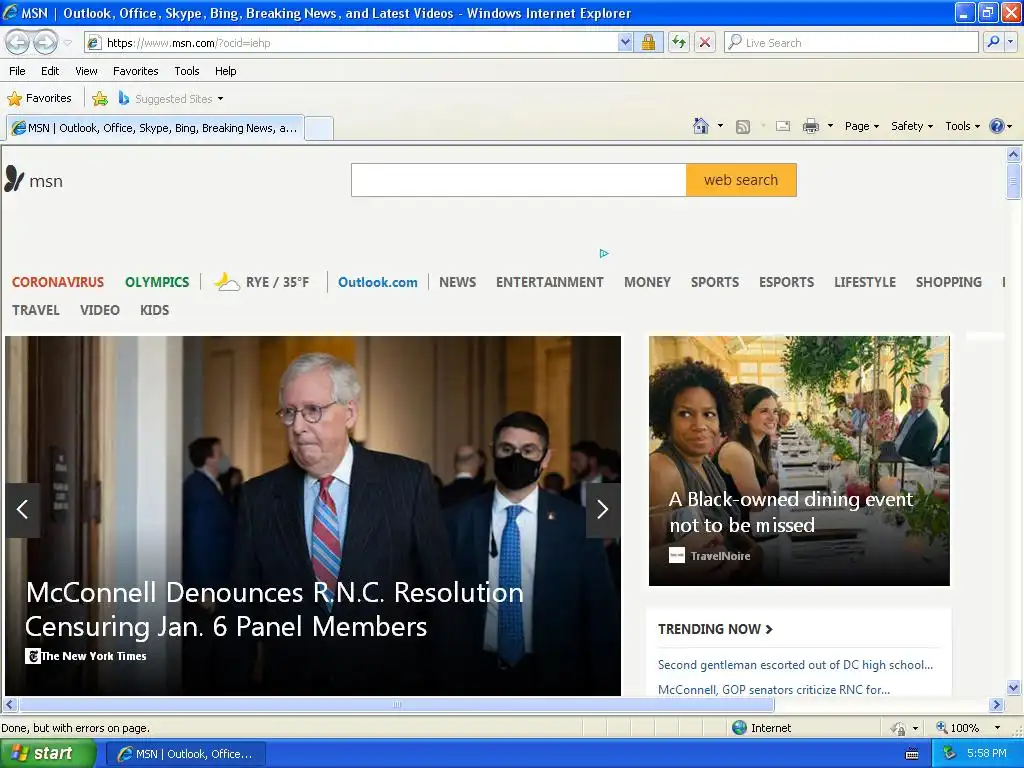1024x768 pixels.
Task: Open McConnell Denounces R.N.C. Resolution headline
Action: [x=274, y=609]
